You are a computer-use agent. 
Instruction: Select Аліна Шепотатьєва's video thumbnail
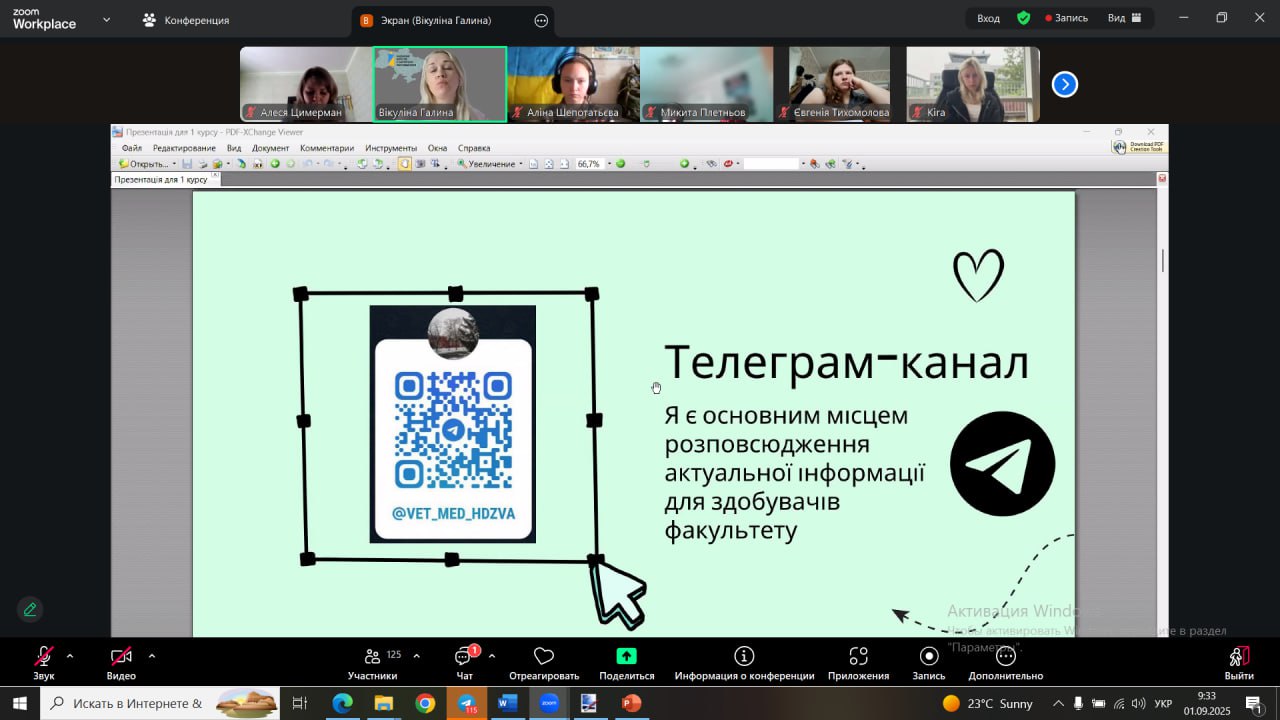573,84
